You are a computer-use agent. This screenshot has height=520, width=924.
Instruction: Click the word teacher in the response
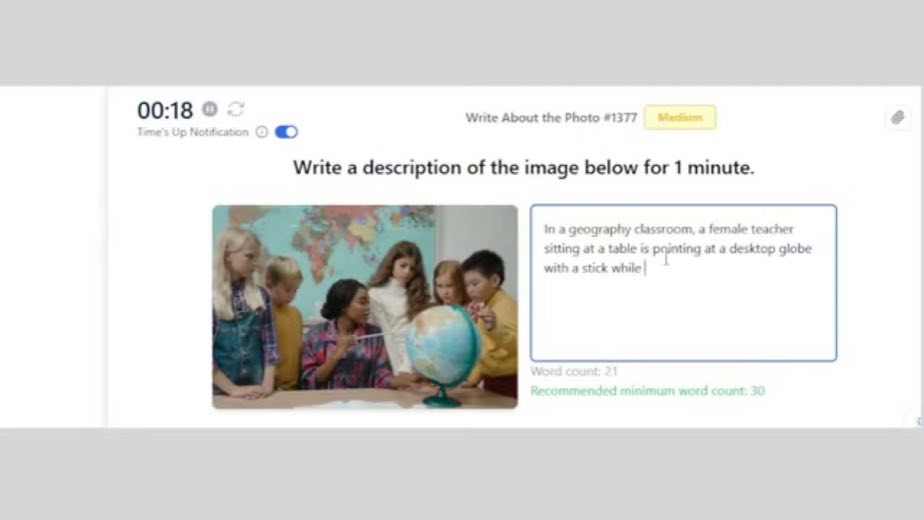click(772, 229)
